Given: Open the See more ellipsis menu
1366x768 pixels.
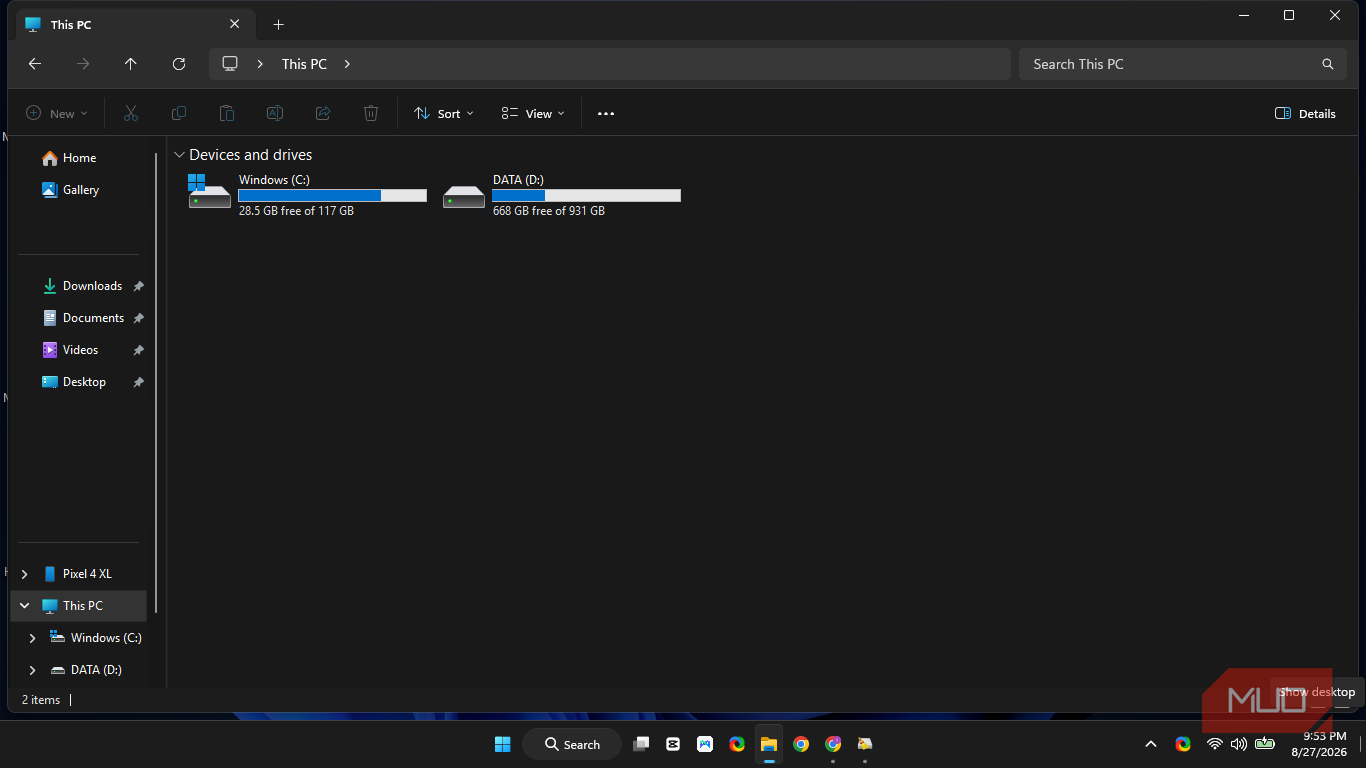Looking at the screenshot, I should [x=606, y=114].
